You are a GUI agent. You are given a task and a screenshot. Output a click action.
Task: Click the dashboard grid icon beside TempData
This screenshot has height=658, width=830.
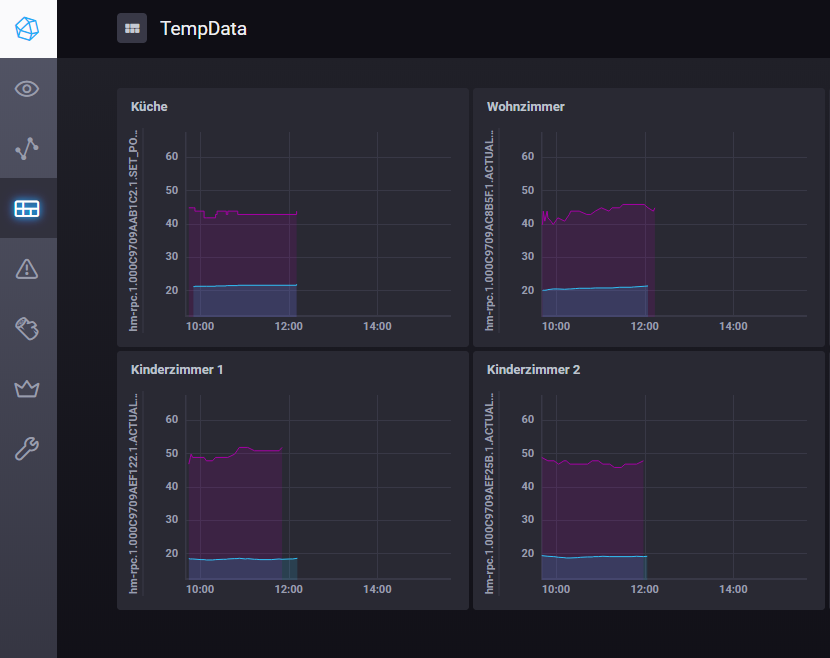(x=132, y=29)
